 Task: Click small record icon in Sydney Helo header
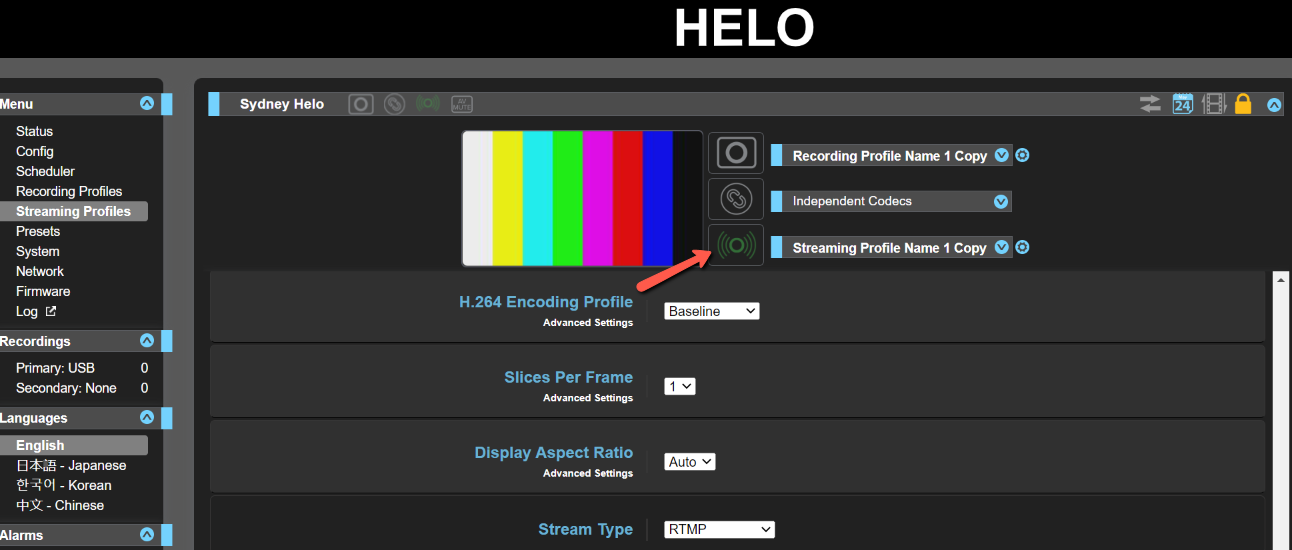coord(361,104)
